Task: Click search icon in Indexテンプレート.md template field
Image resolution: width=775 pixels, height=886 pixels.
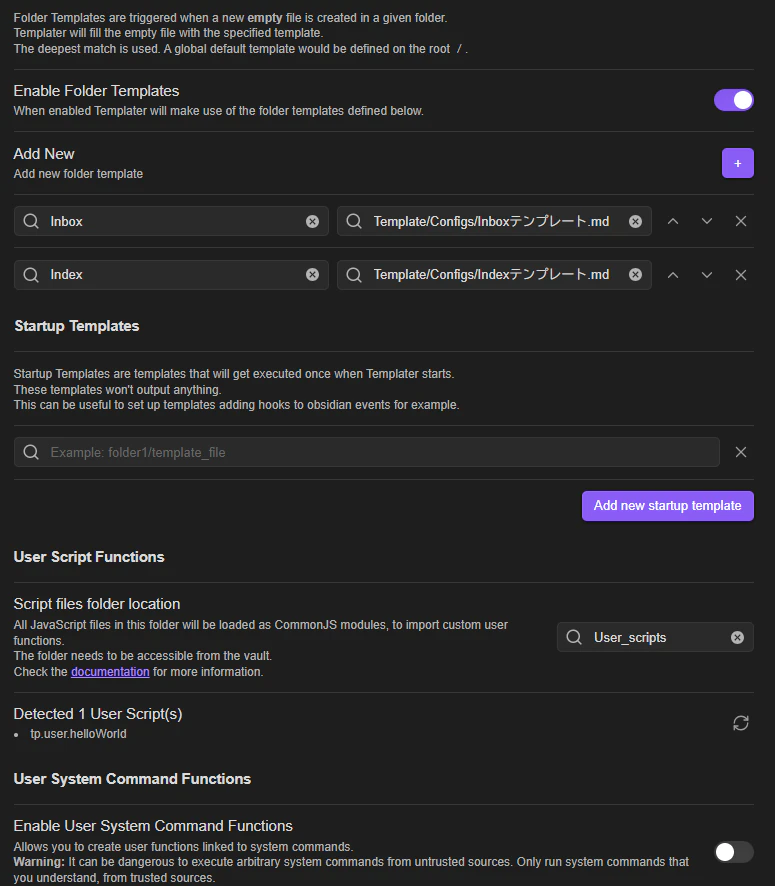Action: [x=354, y=275]
